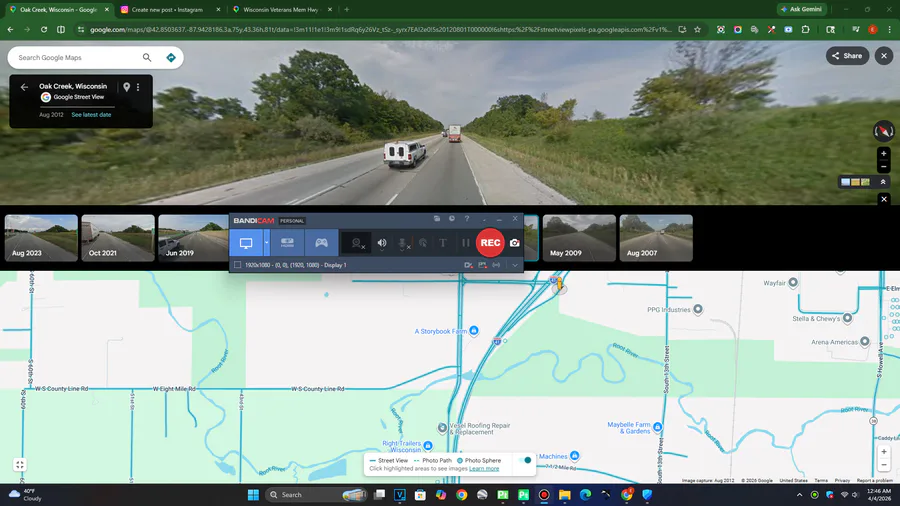Click Maybelle Farm & Gardens map pin
This screenshot has height=506, width=900.
pyautogui.click(x=657, y=427)
